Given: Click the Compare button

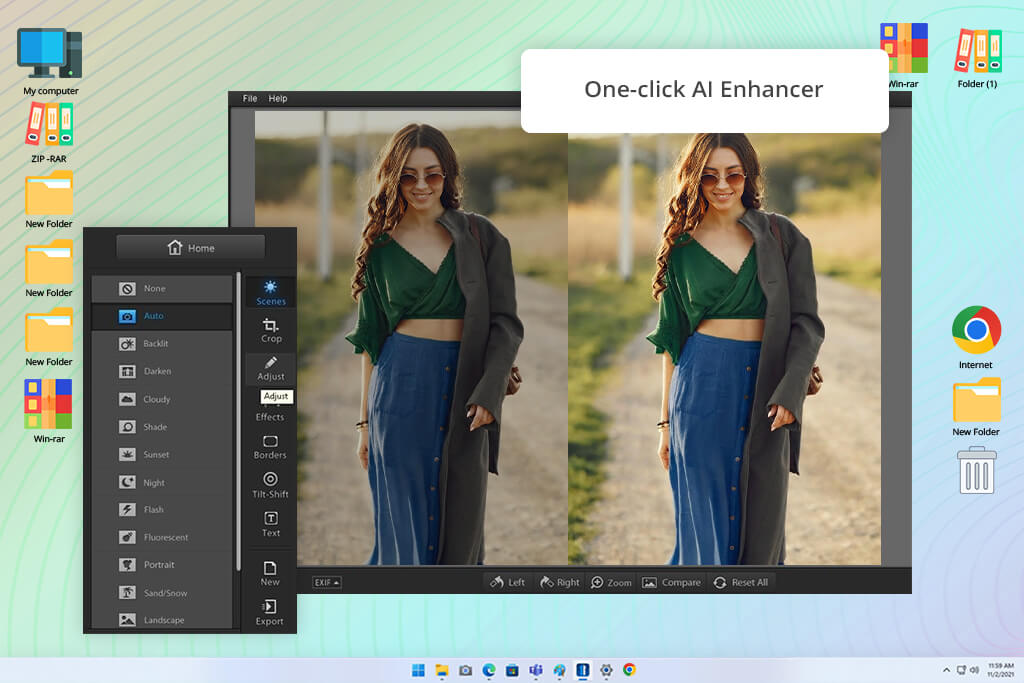Looking at the screenshot, I should (671, 582).
